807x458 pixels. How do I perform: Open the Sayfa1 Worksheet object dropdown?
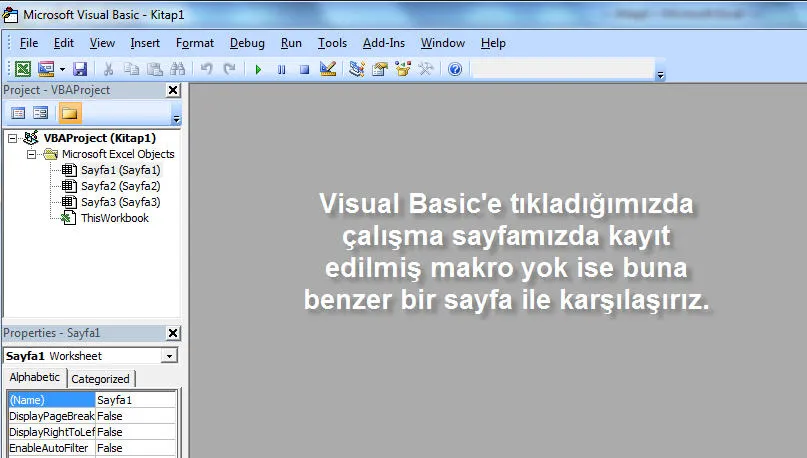[x=169, y=356]
